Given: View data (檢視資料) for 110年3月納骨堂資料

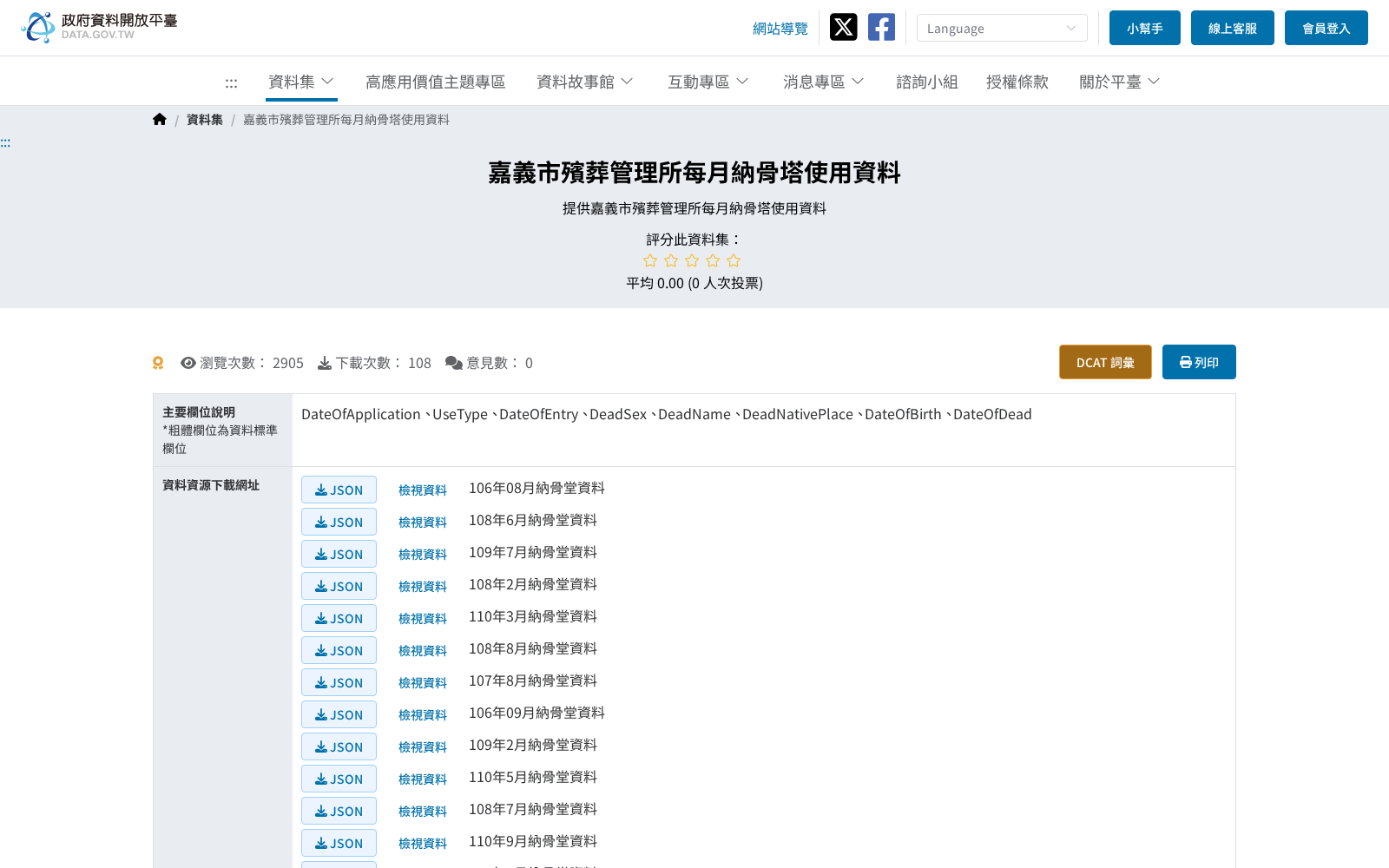Looking at the screenshot, I should pos(423,619).
